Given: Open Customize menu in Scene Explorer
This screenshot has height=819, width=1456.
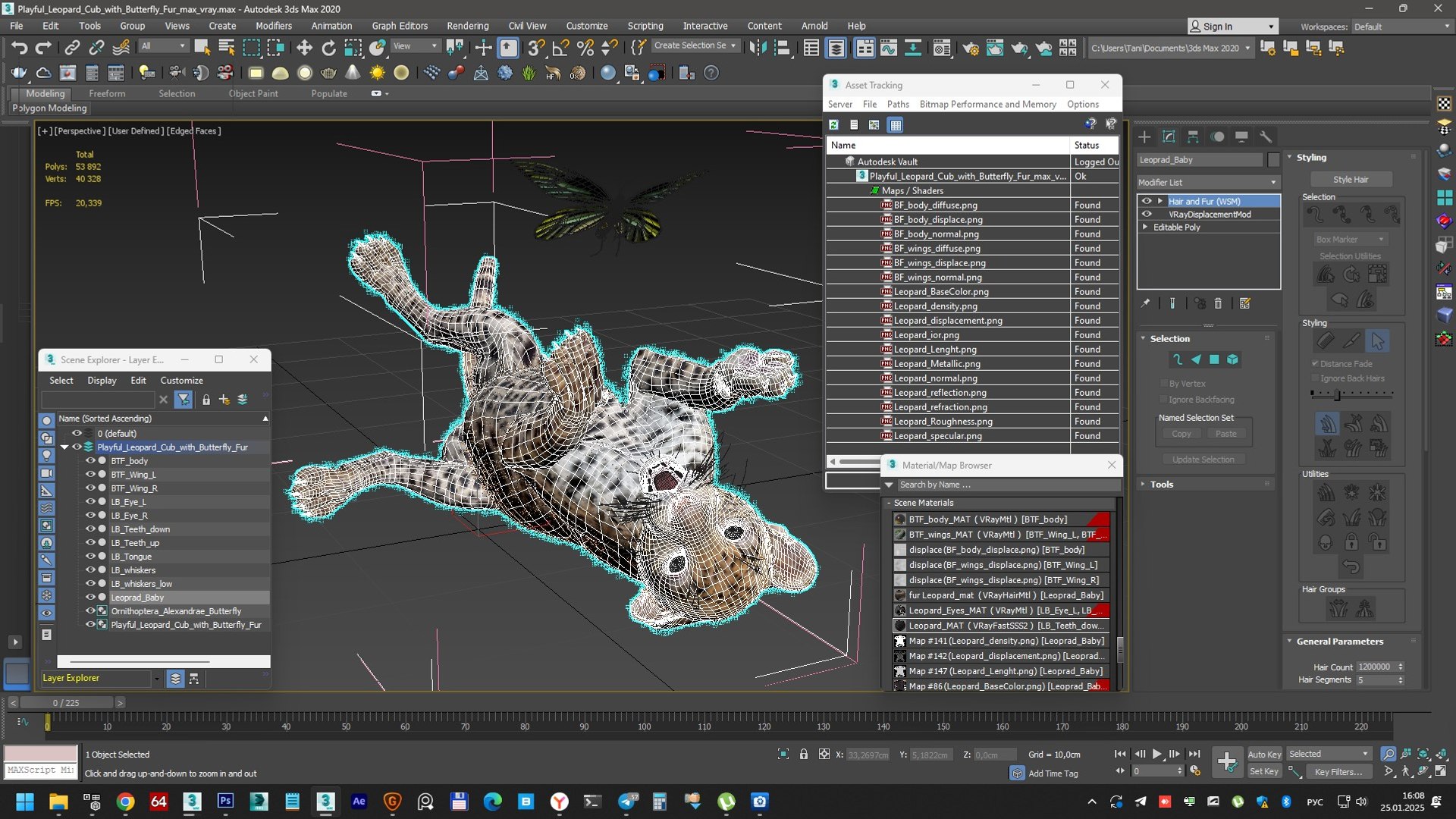Looking at the screenshot, I should pyautogui.click(x=181, y=380).
